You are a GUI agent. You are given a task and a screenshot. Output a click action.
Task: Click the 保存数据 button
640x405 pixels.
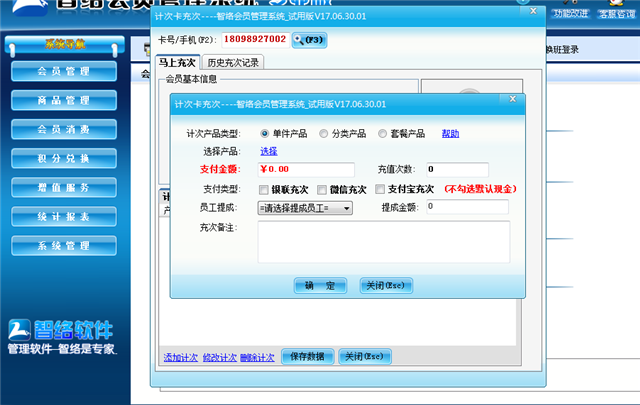point(308,356)
